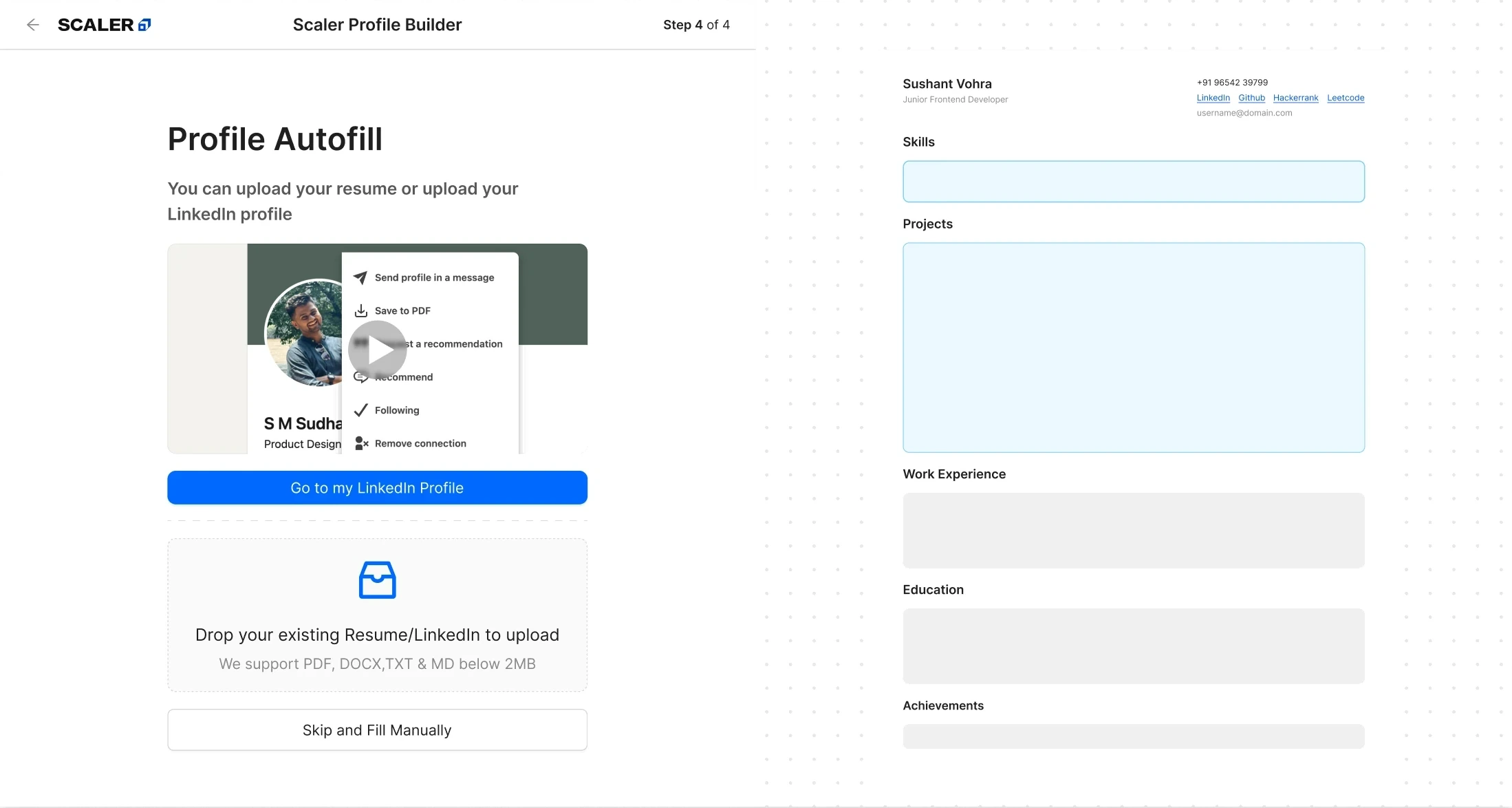Image resolution: width=1512 pixels, height=808 pixels.
Task: Click 'username@domain.com' email text
Action: (x=1244, y=113)
